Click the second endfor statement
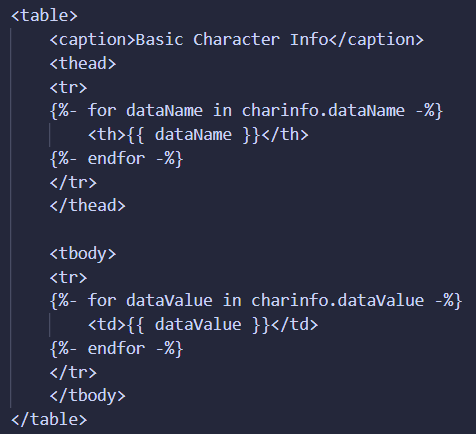This screenshot has height=434, width=476. (x=116, y=349)
